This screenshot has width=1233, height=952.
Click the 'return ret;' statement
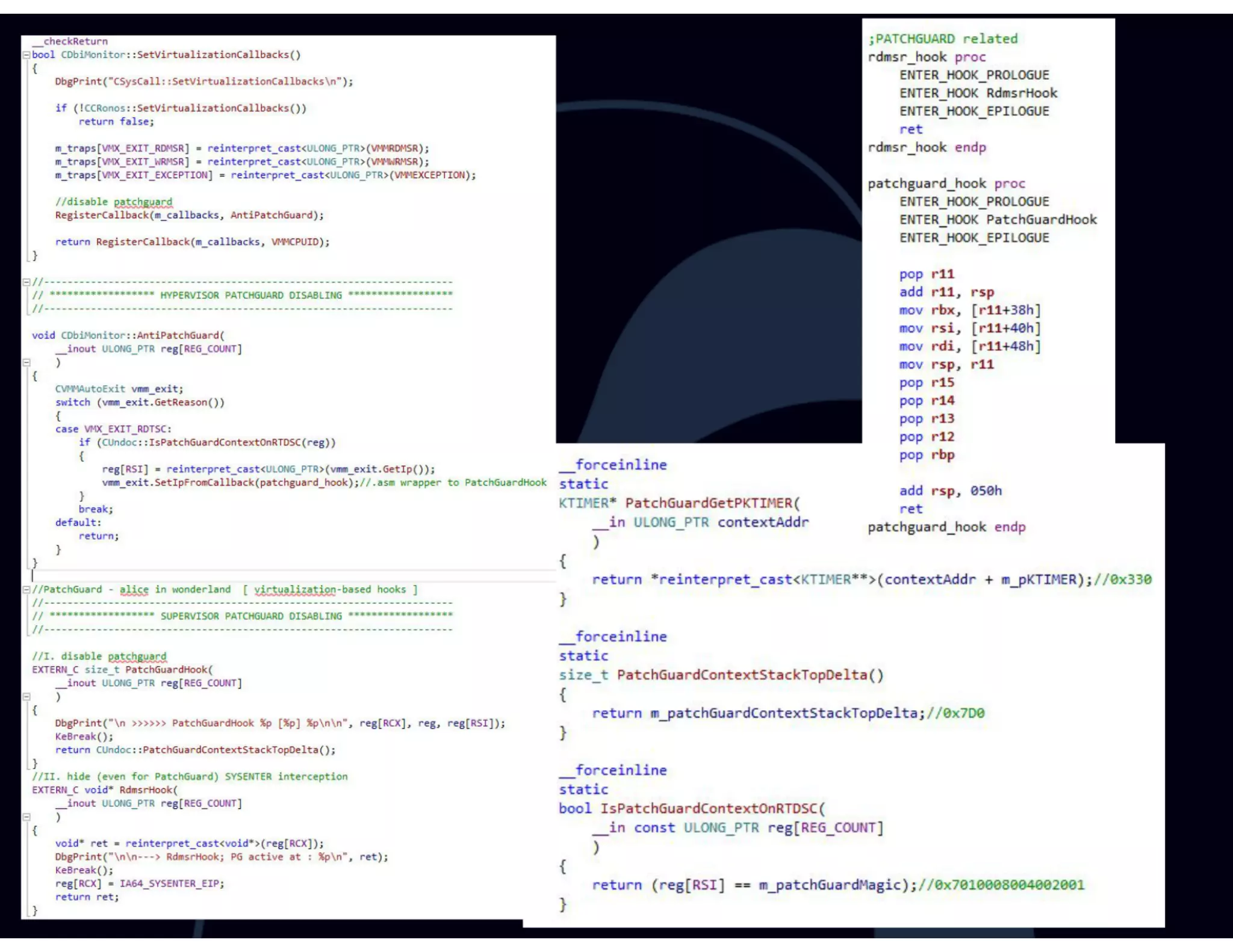click(x=87, y=897)
